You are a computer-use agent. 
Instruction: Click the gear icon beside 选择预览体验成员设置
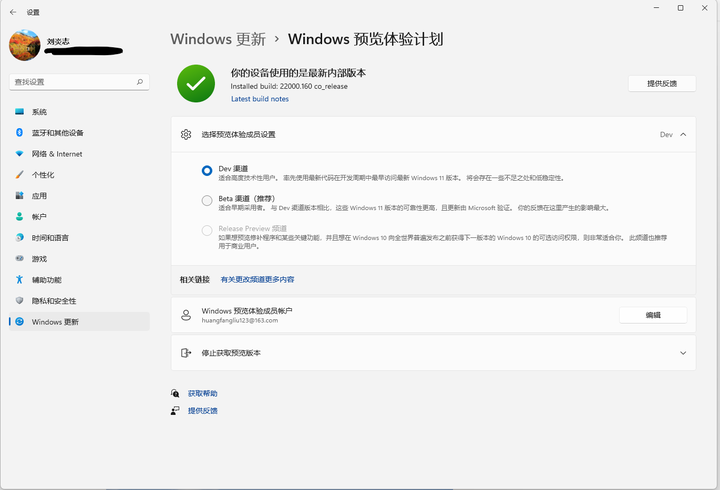click(x=186, y=135)
